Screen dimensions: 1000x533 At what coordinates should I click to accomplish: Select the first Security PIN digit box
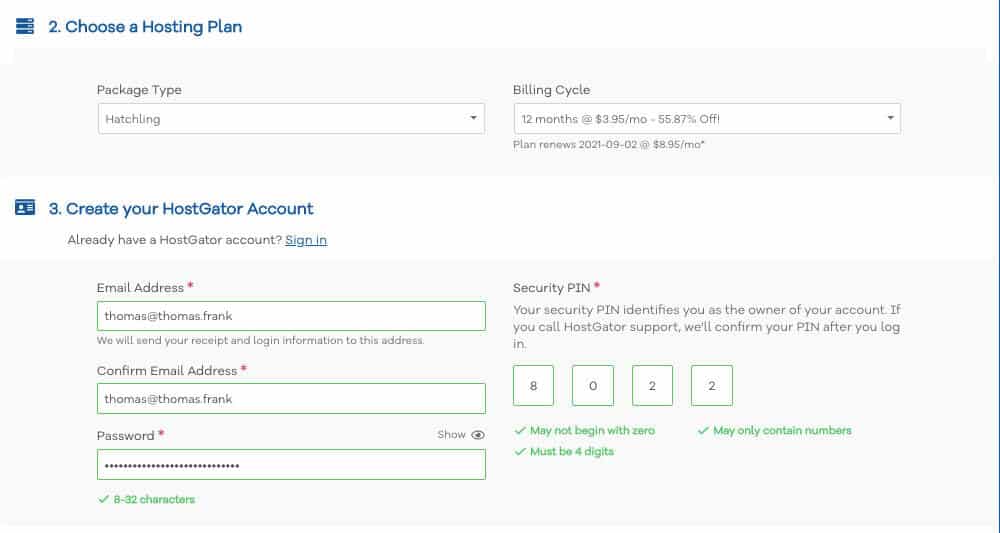(533, 386)
